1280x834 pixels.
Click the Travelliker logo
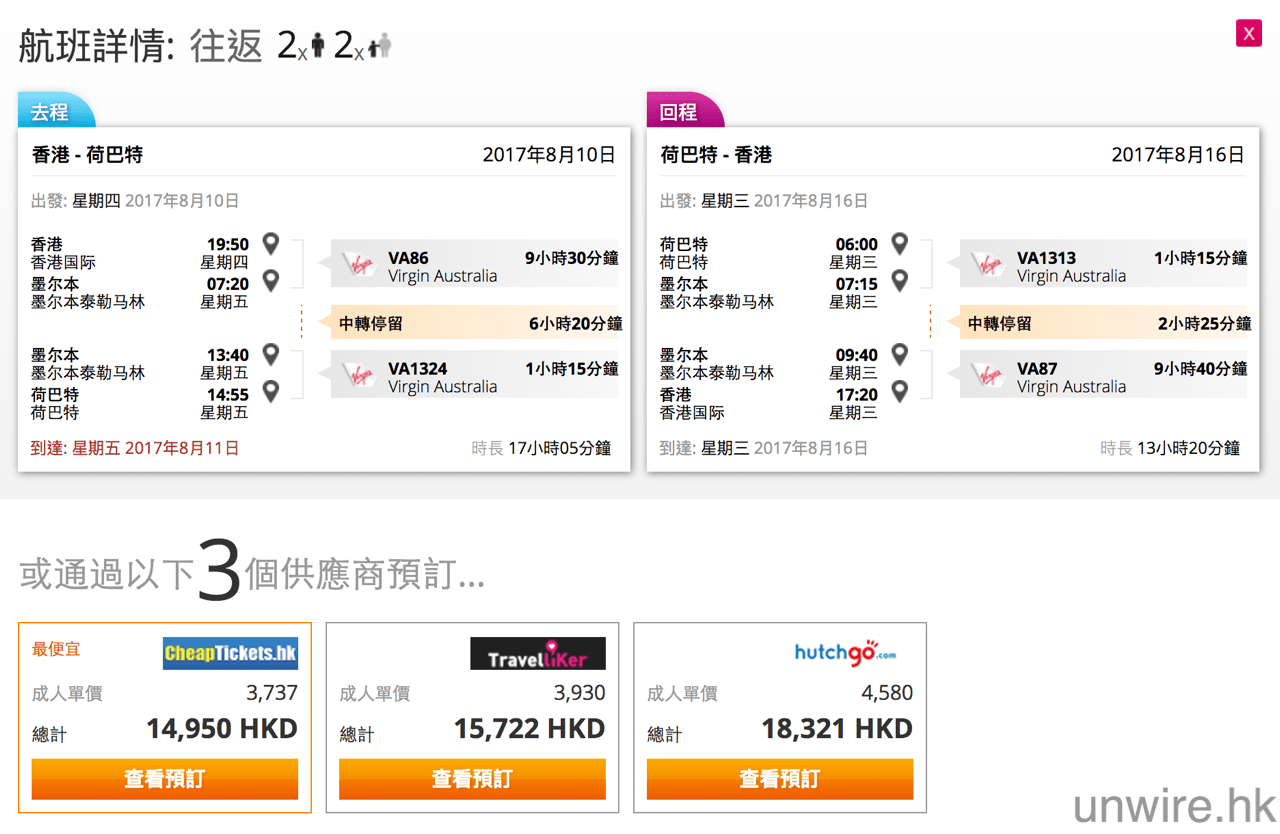538,655
